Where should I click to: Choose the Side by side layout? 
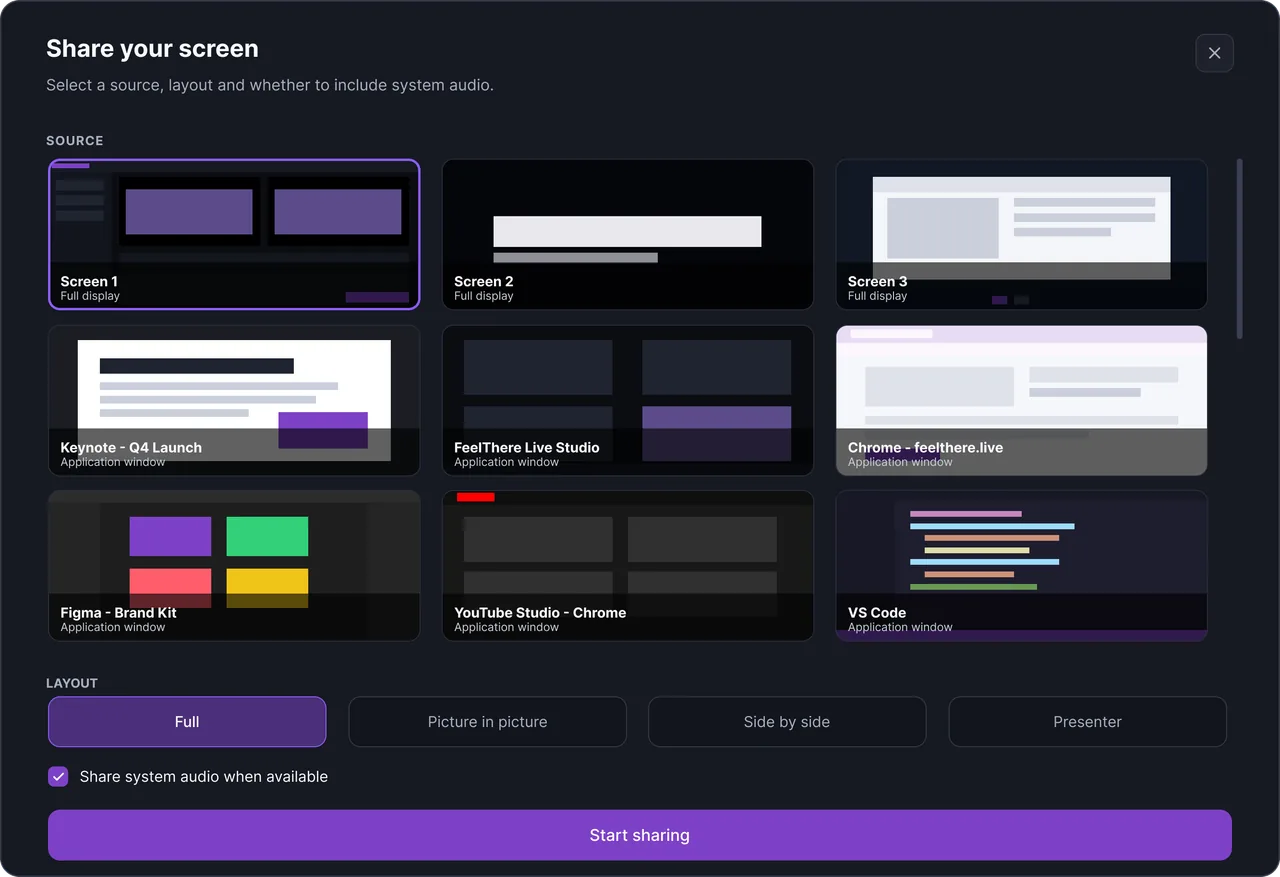pos(787,722)
